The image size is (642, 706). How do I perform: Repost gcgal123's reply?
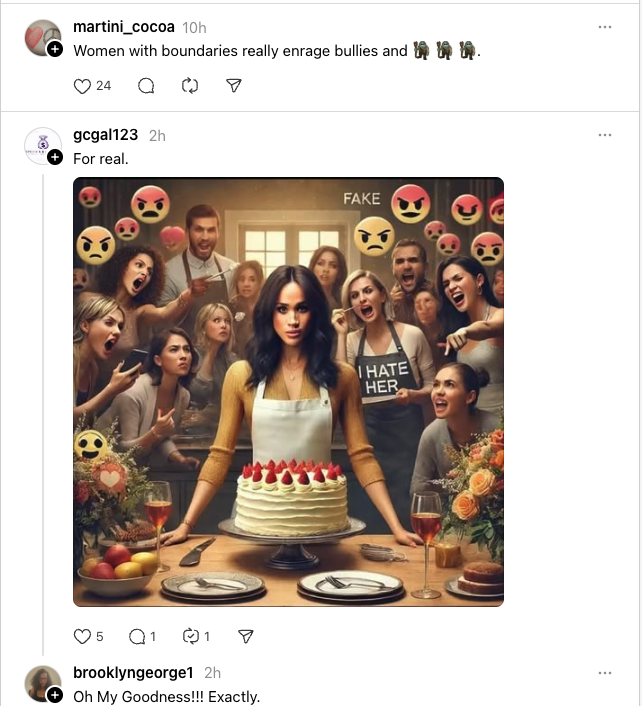pos(190,636)
